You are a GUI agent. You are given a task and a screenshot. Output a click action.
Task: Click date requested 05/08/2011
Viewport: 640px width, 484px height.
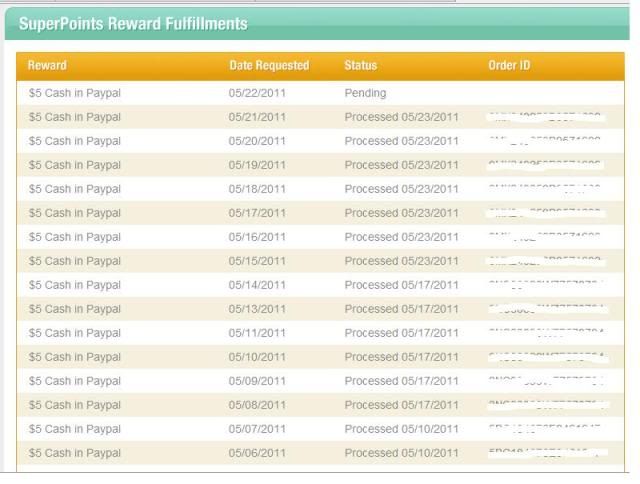click(x=257, y=405)
